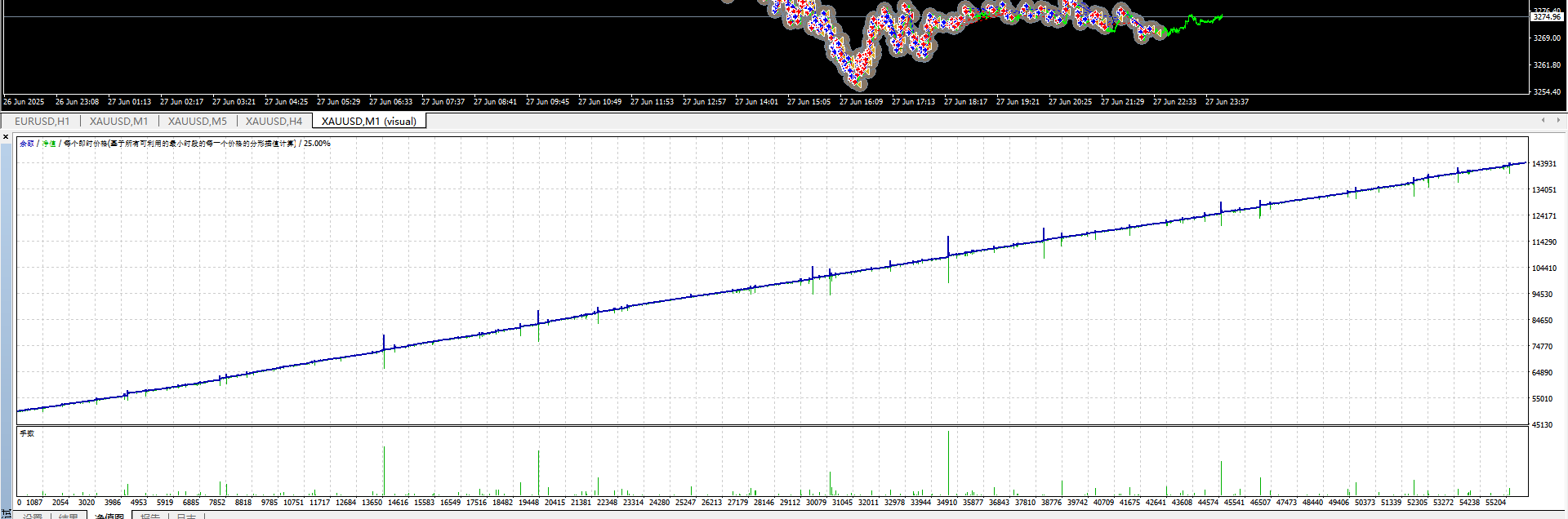
Task: Click the 13650 trade number label
Action: (372, 503)
